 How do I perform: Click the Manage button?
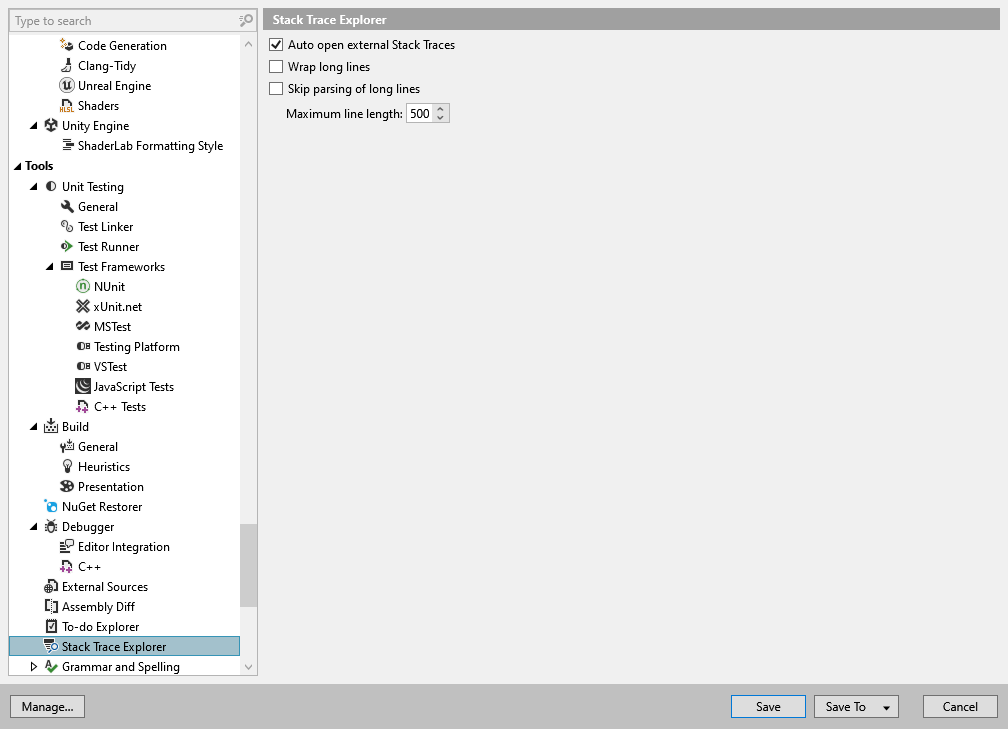tap(46, 706)
